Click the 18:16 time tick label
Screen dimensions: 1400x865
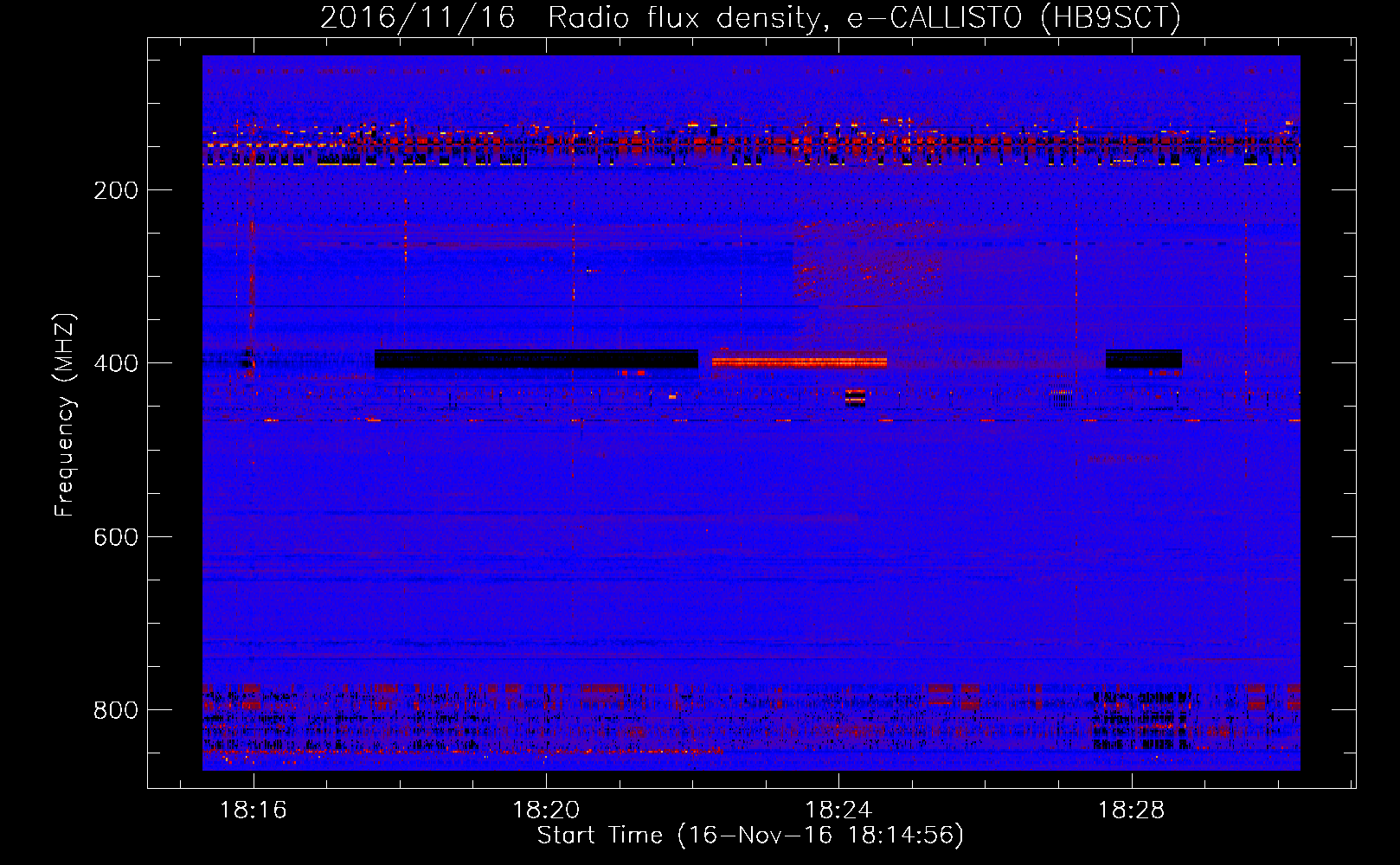click(253, 811)
